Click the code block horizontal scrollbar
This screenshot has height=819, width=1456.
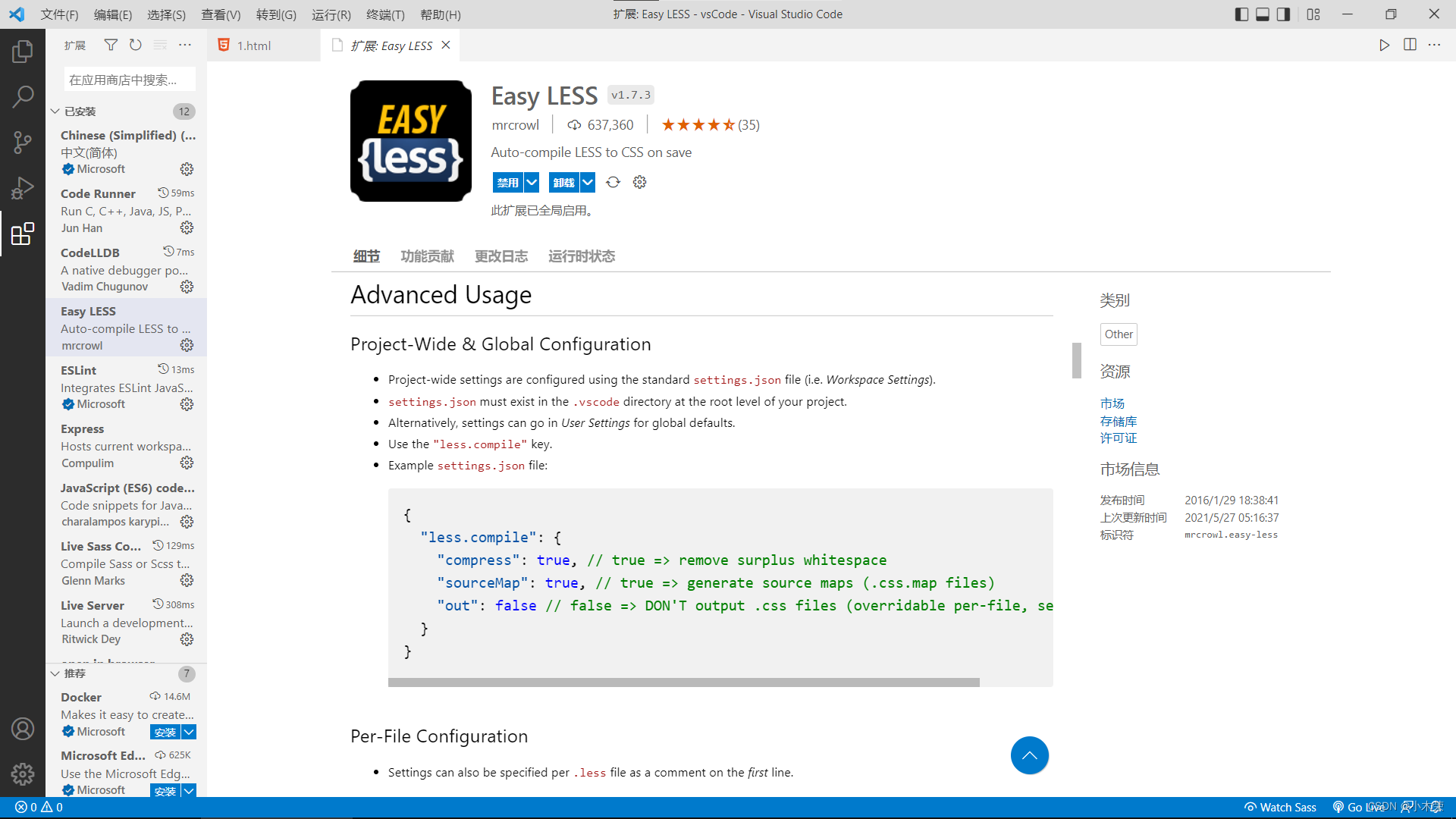[683, 682]
